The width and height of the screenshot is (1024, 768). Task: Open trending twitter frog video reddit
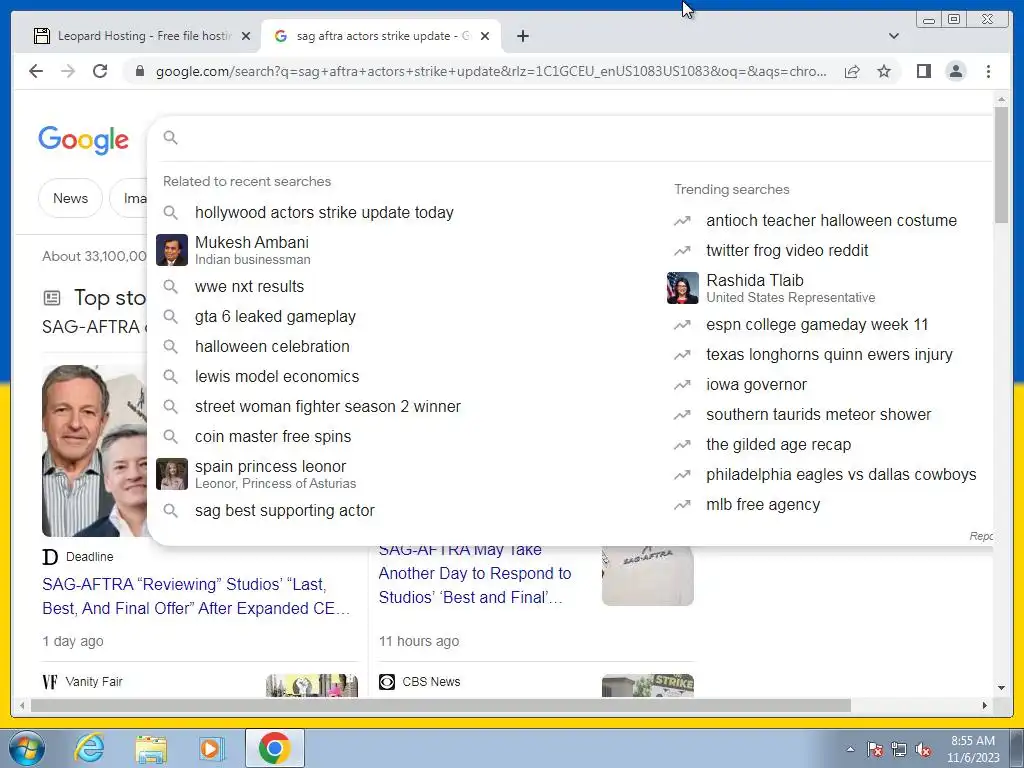coord(787,251)
